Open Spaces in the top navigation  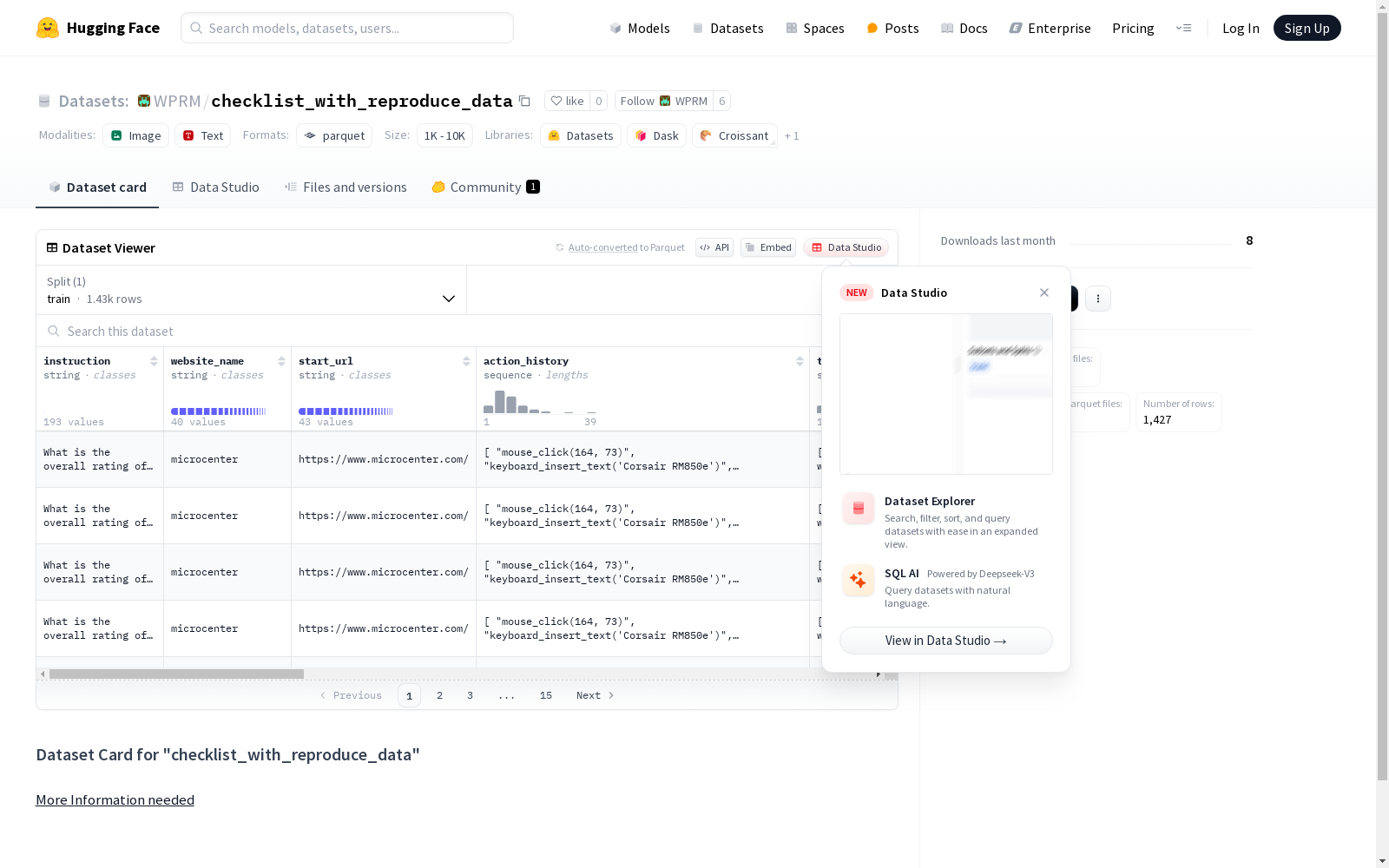coord(815,28)
